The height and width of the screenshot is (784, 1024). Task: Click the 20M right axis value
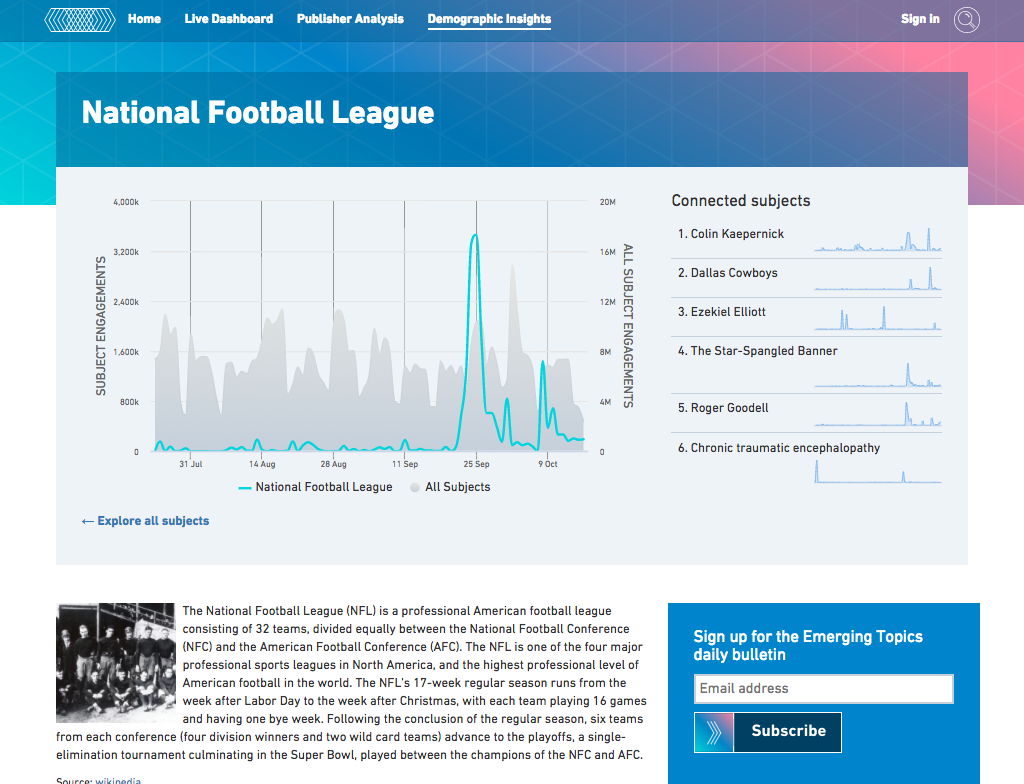pos(607,203)
